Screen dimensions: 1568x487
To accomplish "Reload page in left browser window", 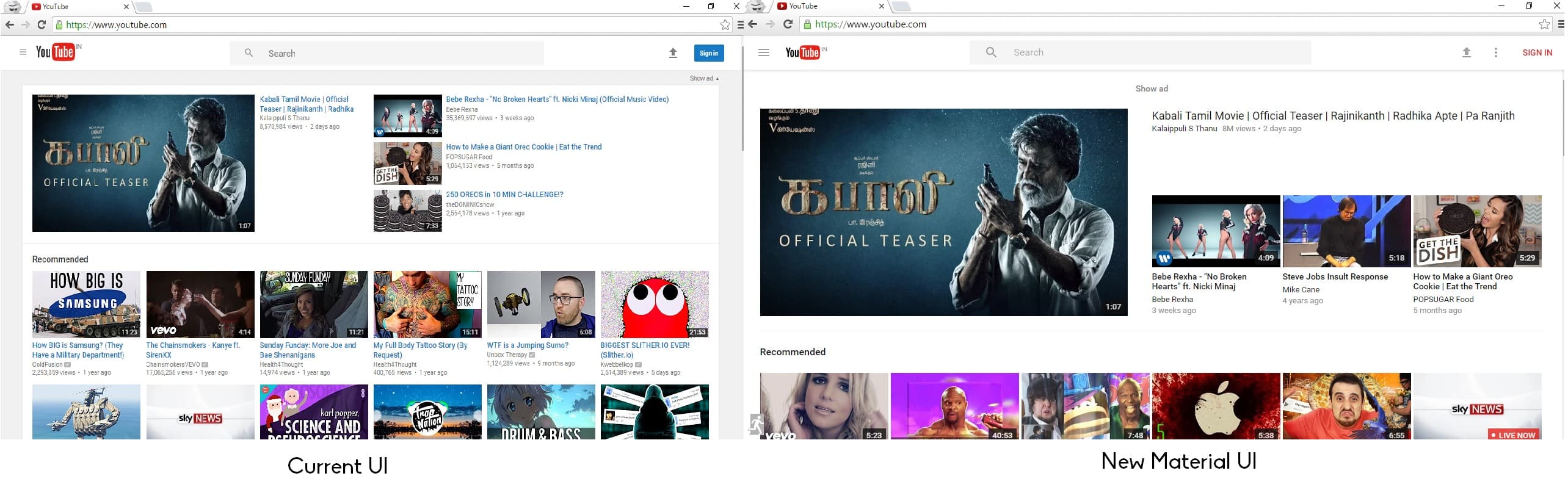I will [42, 24].
